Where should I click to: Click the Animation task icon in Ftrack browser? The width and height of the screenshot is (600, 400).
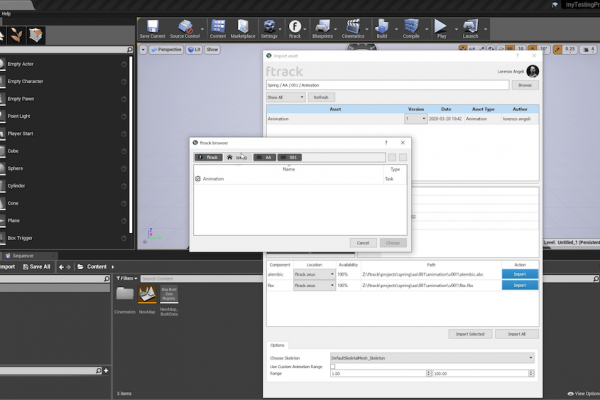click(198, 179)
